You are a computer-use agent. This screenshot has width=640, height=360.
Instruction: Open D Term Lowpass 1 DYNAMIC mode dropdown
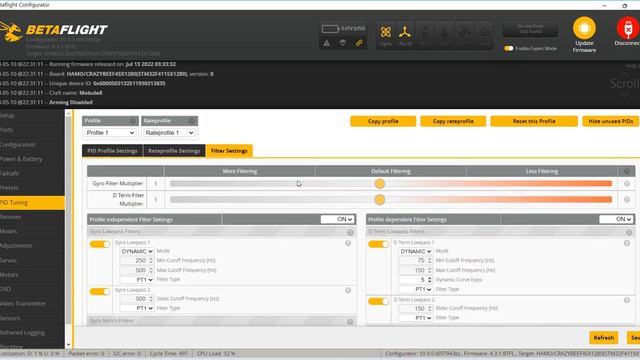[x=416, y=251]
